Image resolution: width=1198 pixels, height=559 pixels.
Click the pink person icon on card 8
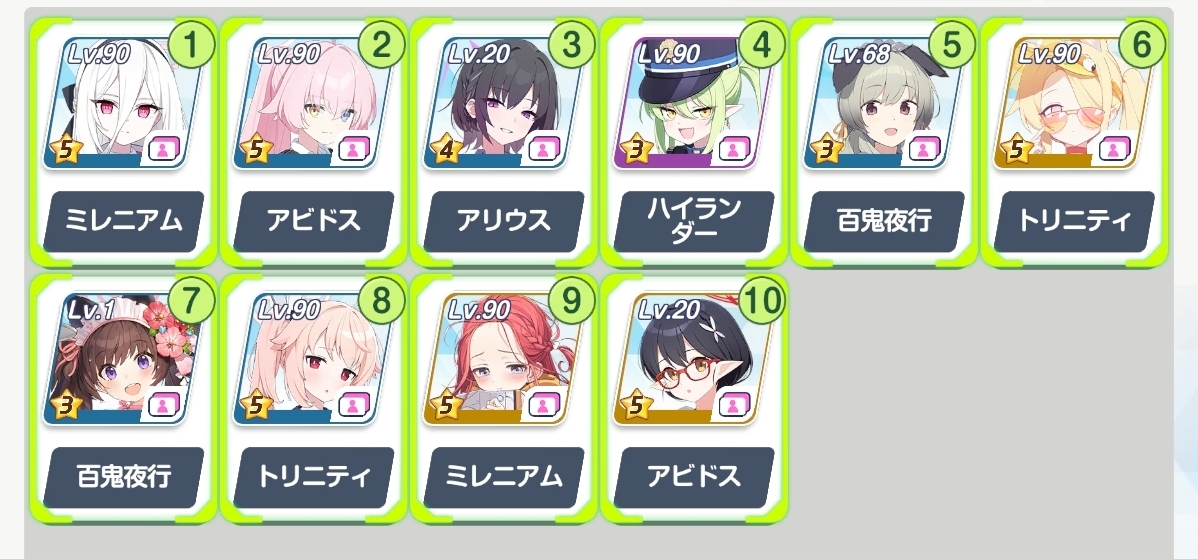(x=353, y=404)
